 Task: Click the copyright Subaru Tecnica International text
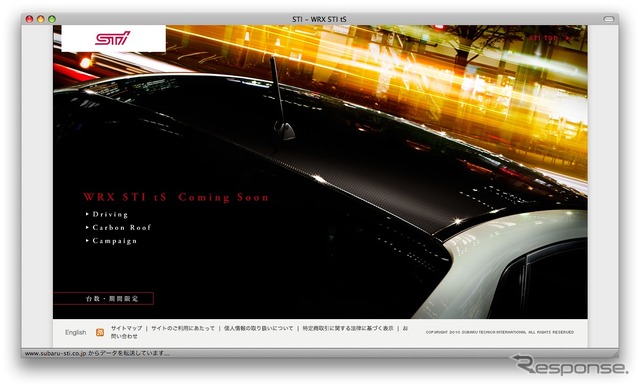[x=500, y=332]
